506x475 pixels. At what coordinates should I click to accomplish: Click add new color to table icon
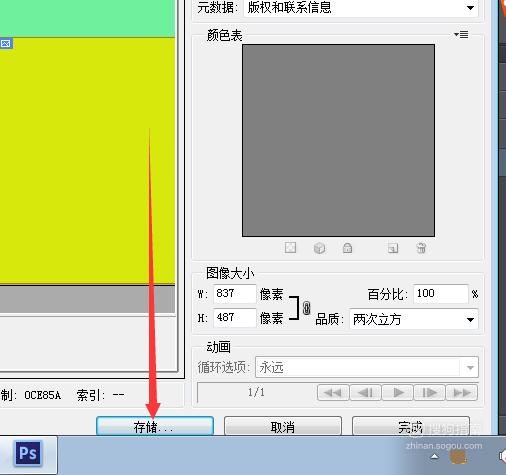(x=393, y=248)
